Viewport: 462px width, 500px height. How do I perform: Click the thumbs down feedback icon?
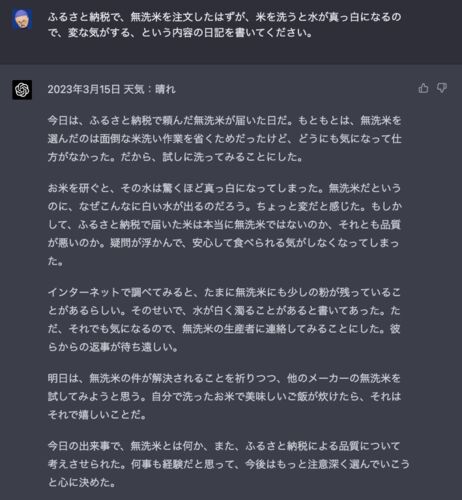[442, 88]
